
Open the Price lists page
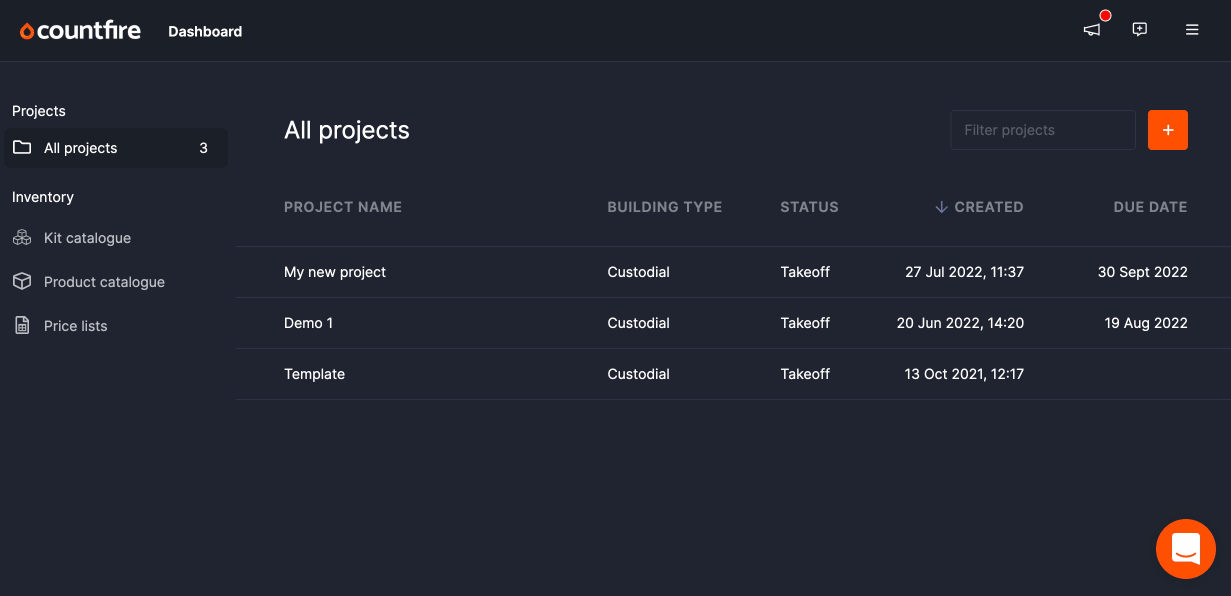[75, 326]
